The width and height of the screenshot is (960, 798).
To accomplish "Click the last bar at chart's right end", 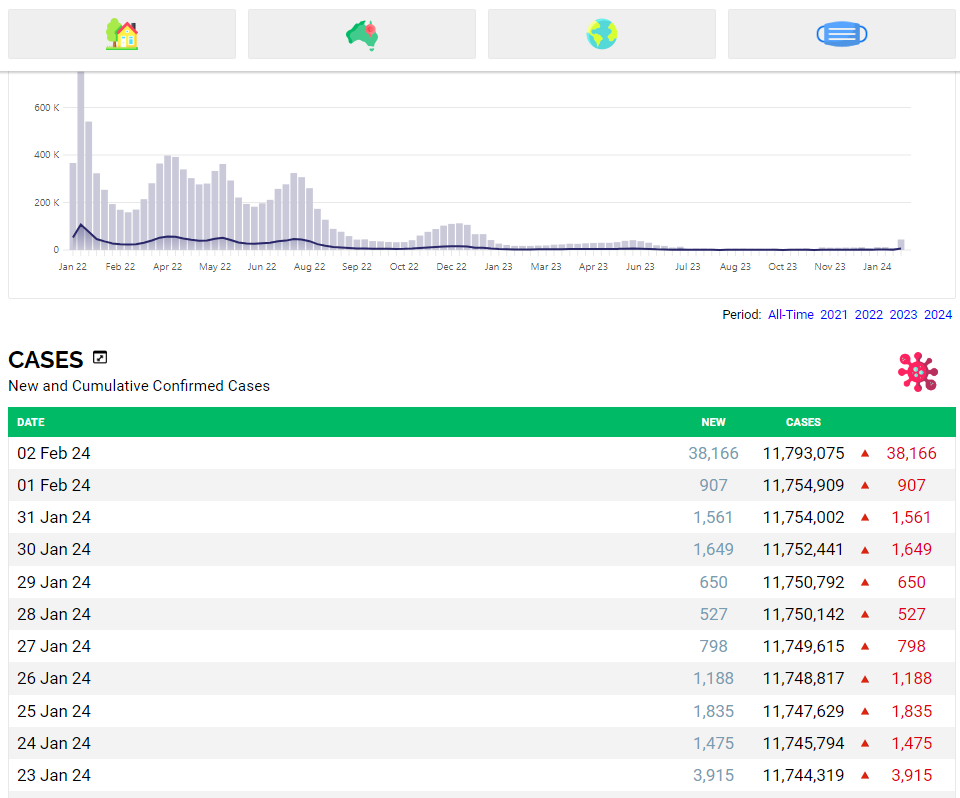I will (x=901, y=244).
